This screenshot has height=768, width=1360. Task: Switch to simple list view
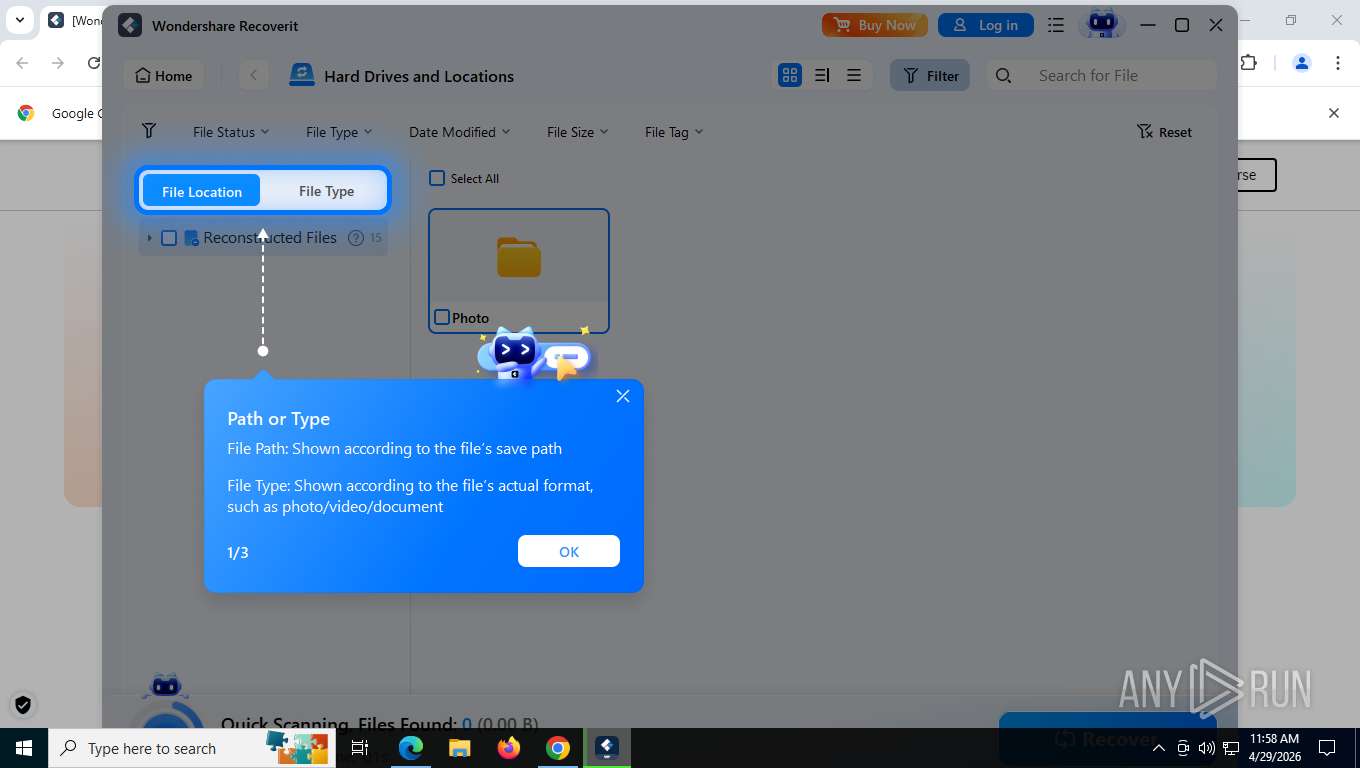[854, 75]
